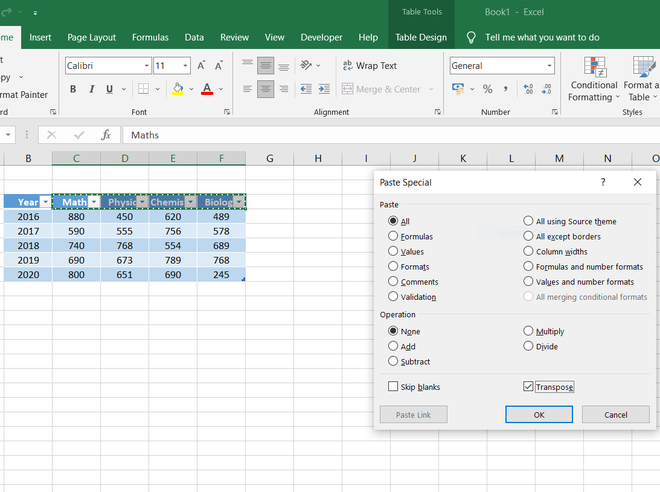The image size is (660, 492).
Task: Increase font size with larger A icon
Action: (201, 66)
